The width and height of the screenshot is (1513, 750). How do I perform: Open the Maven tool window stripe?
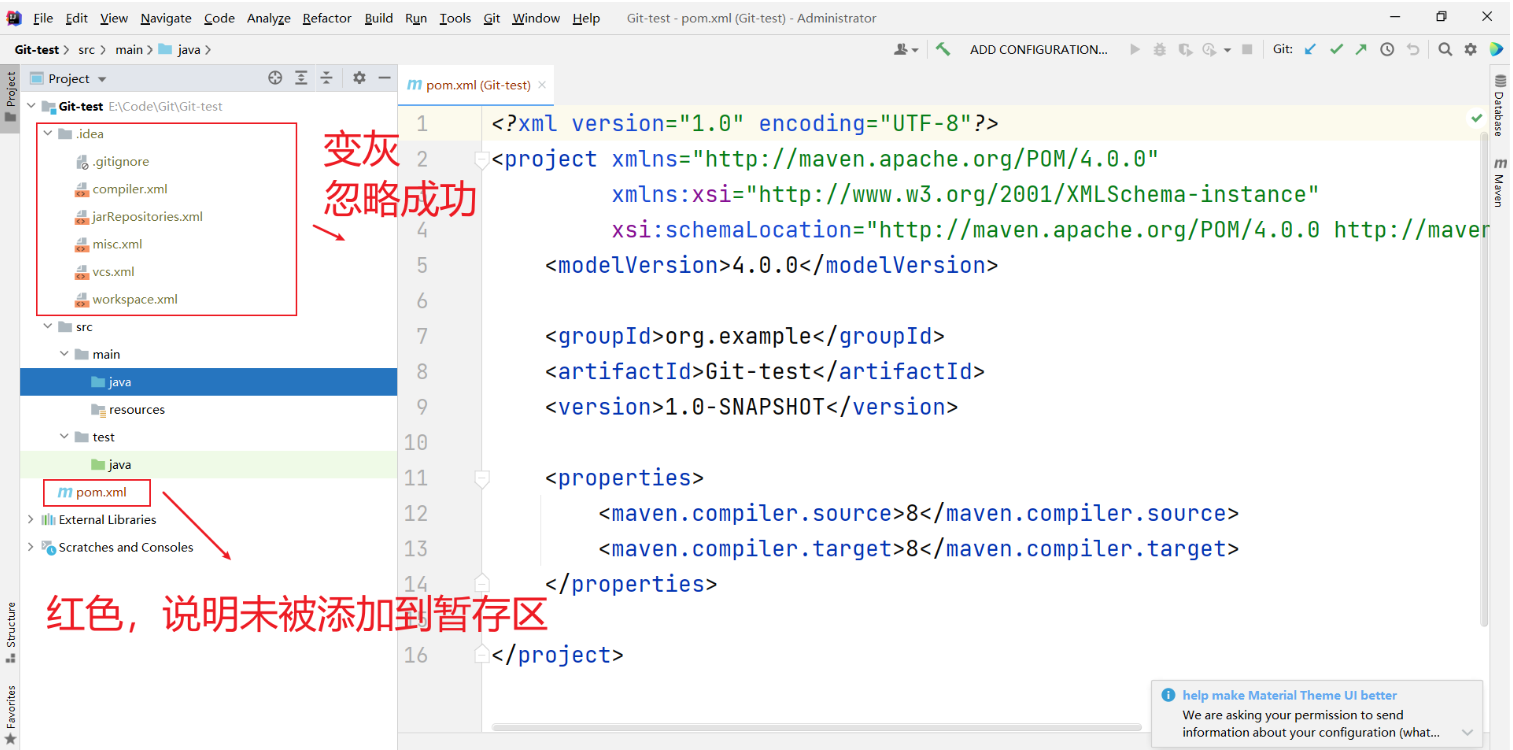point(1500,182)
